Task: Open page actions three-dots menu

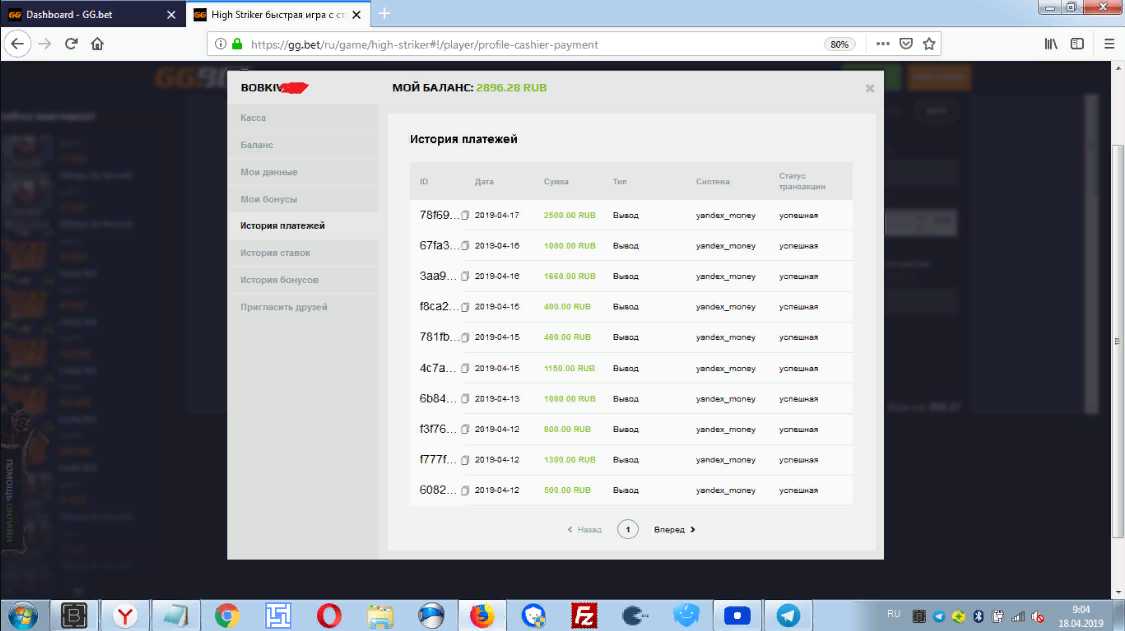Action: (882, 44)
